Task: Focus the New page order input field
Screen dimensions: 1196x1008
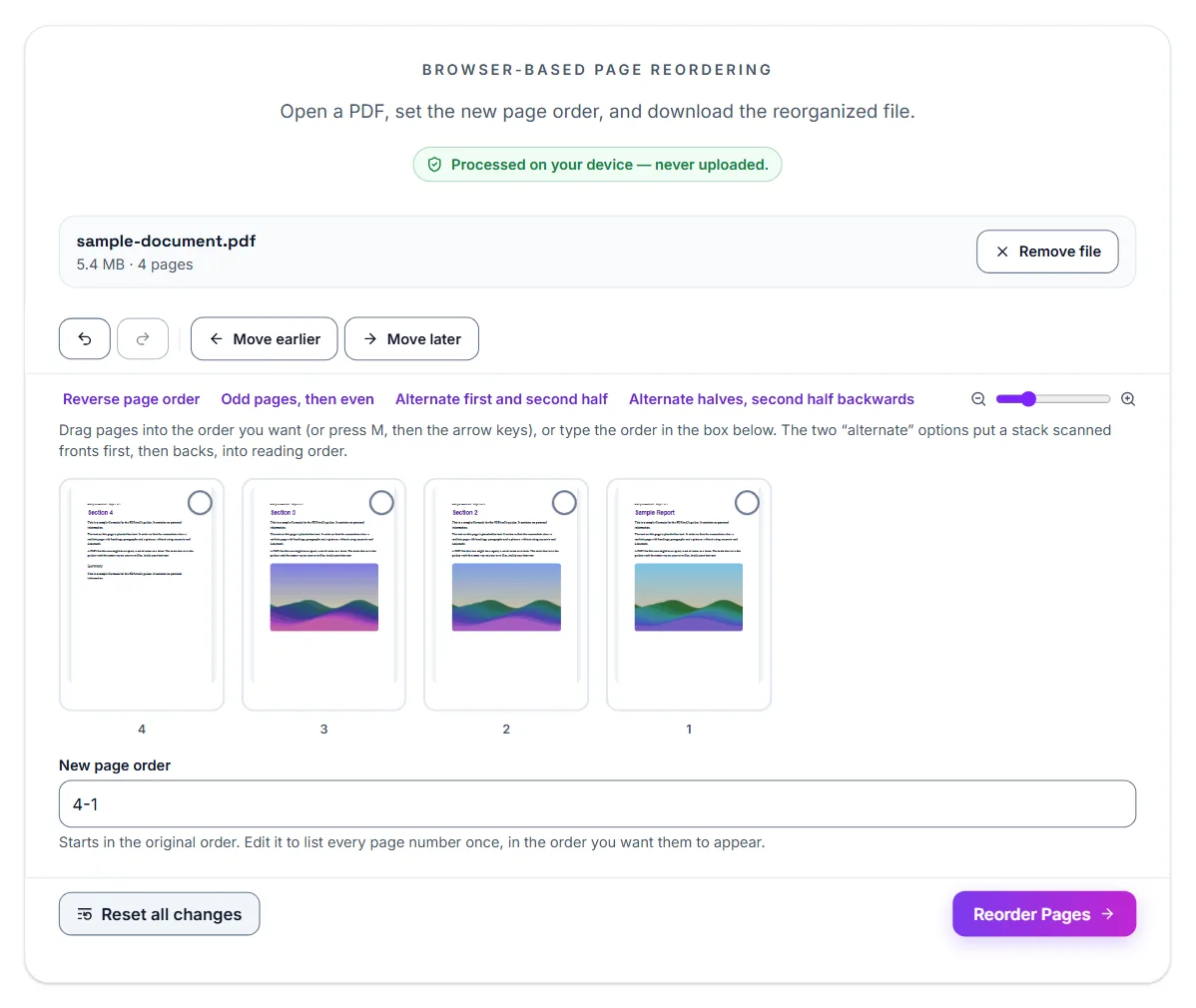Action: point(597,803)
